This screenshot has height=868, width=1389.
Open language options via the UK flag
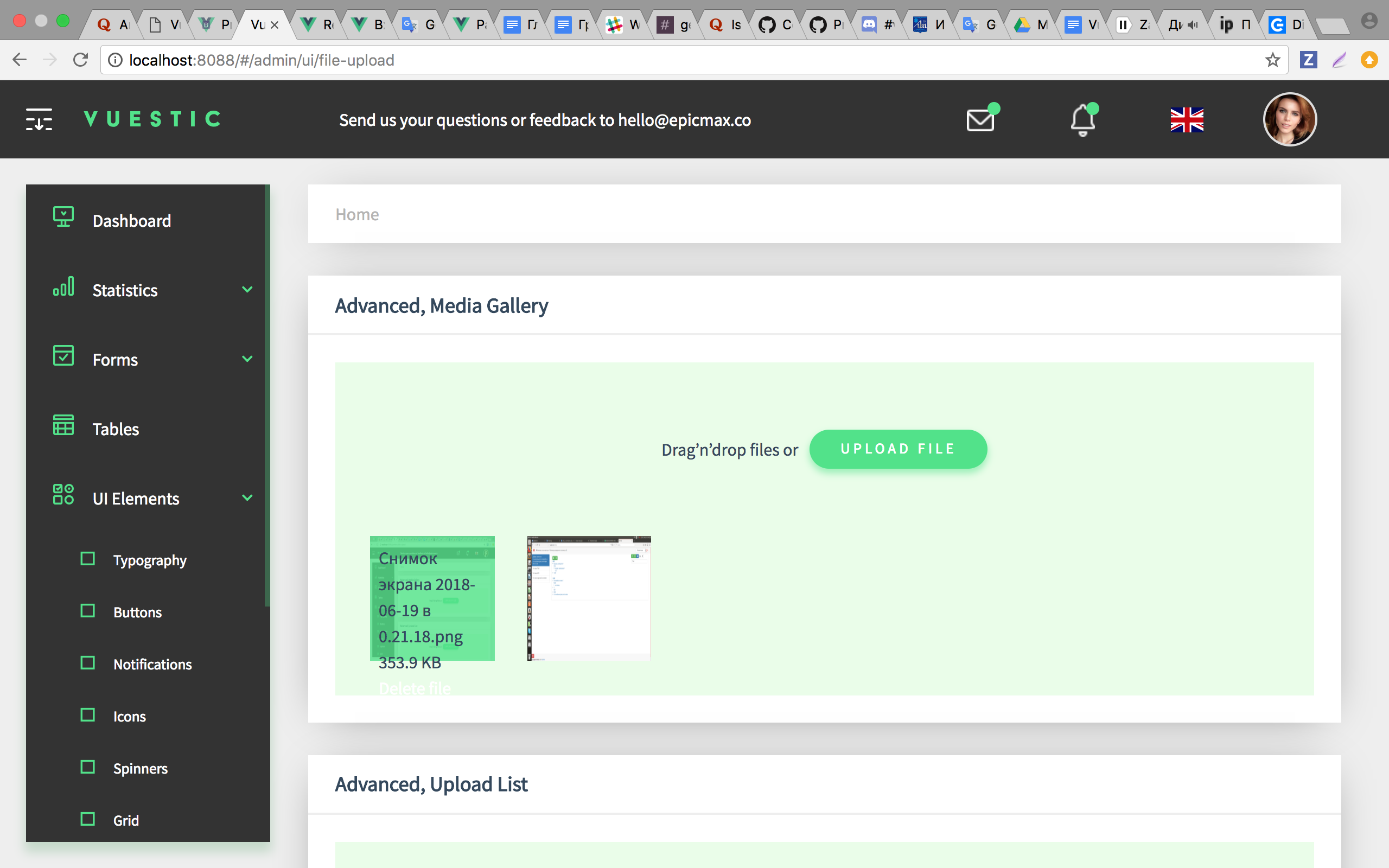[1186, 119]
